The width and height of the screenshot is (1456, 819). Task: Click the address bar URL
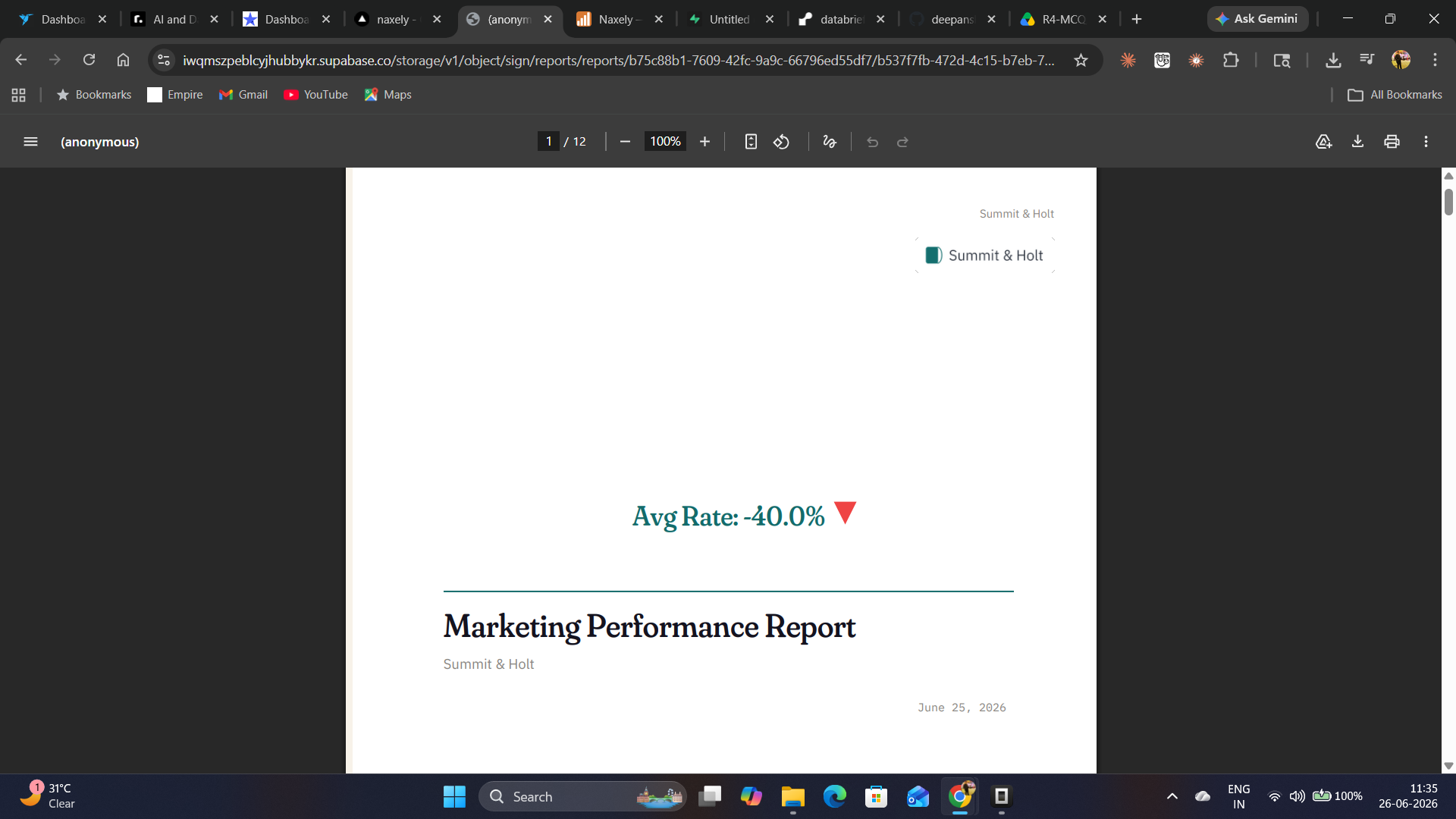(x=618, y=60)
